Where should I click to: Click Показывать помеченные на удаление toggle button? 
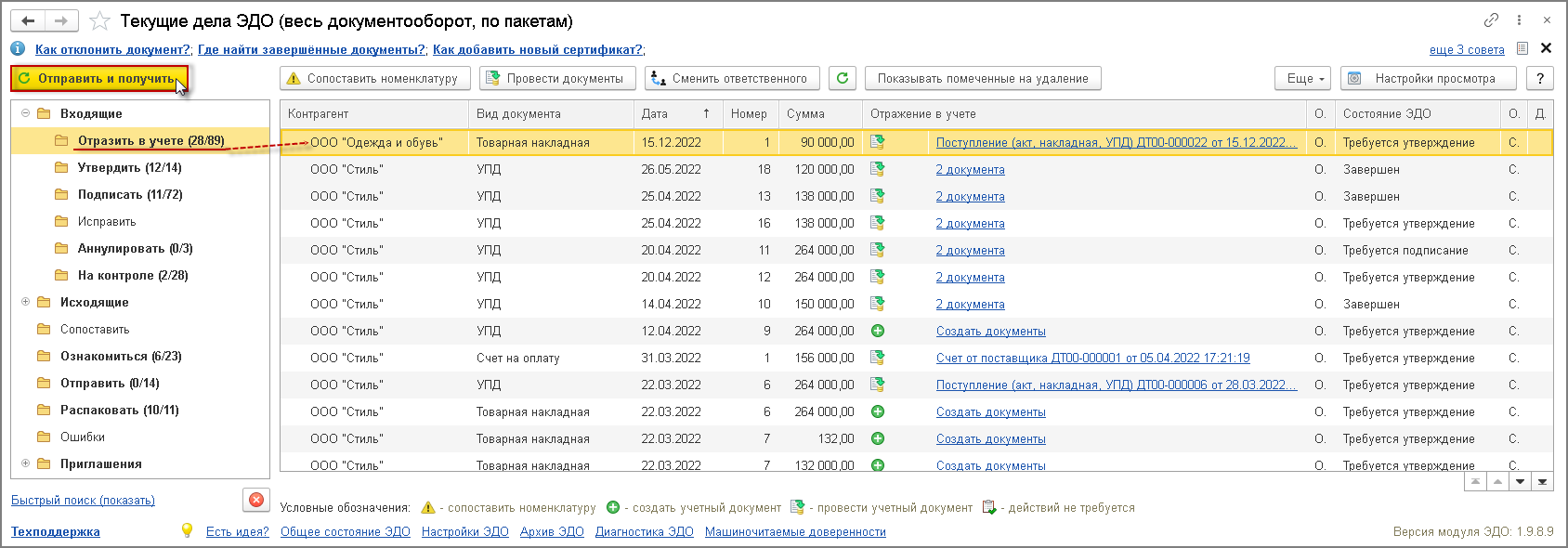982,79
